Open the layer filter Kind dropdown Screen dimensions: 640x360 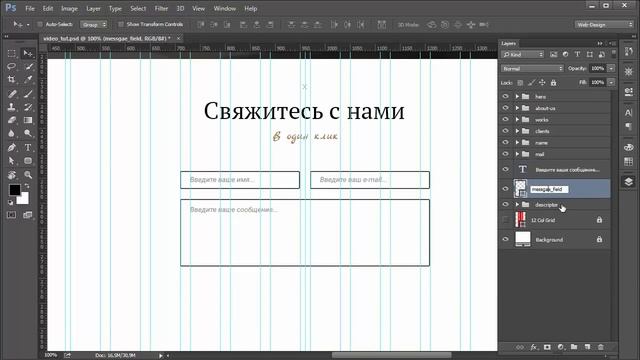(522, 54)
